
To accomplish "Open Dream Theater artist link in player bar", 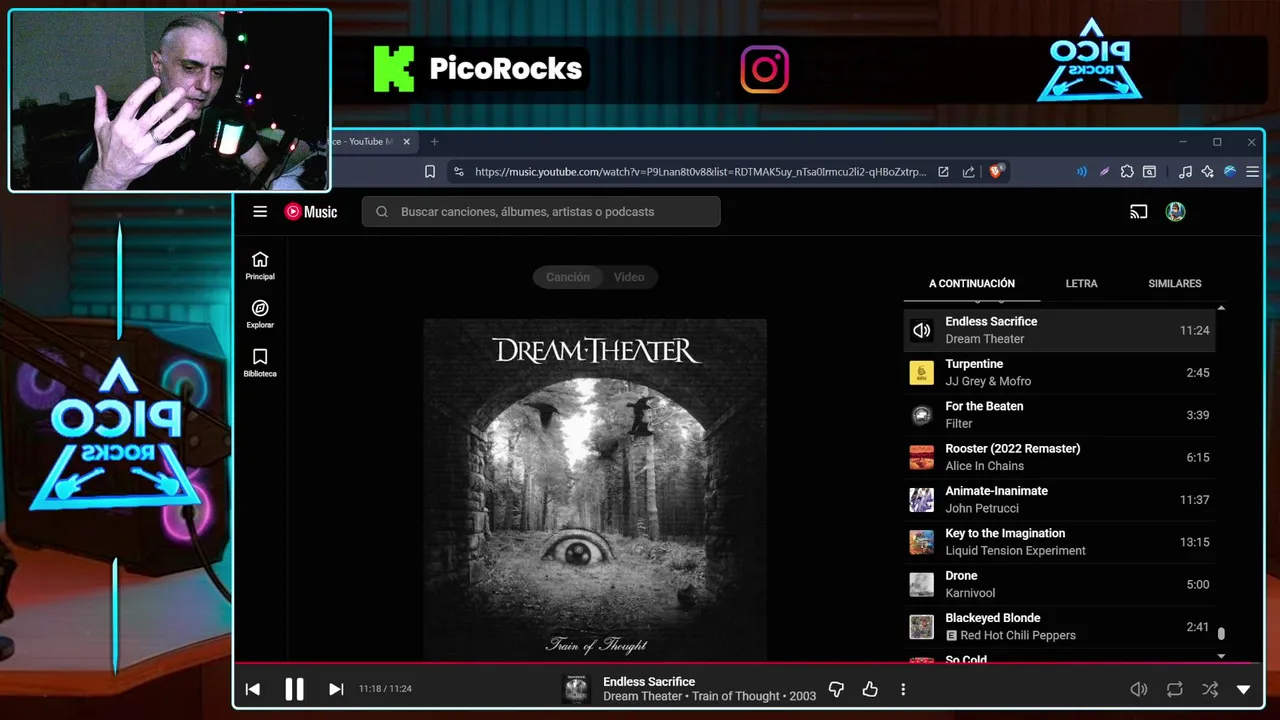I will pyautogui.click(x=643, y=697).
